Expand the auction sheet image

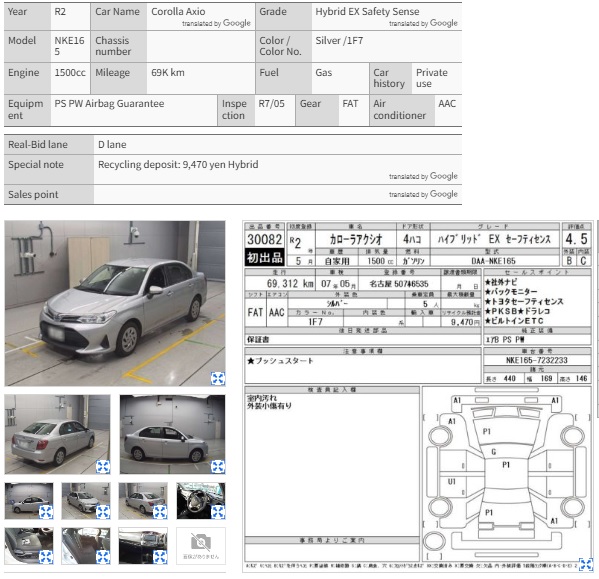[586, 564]
